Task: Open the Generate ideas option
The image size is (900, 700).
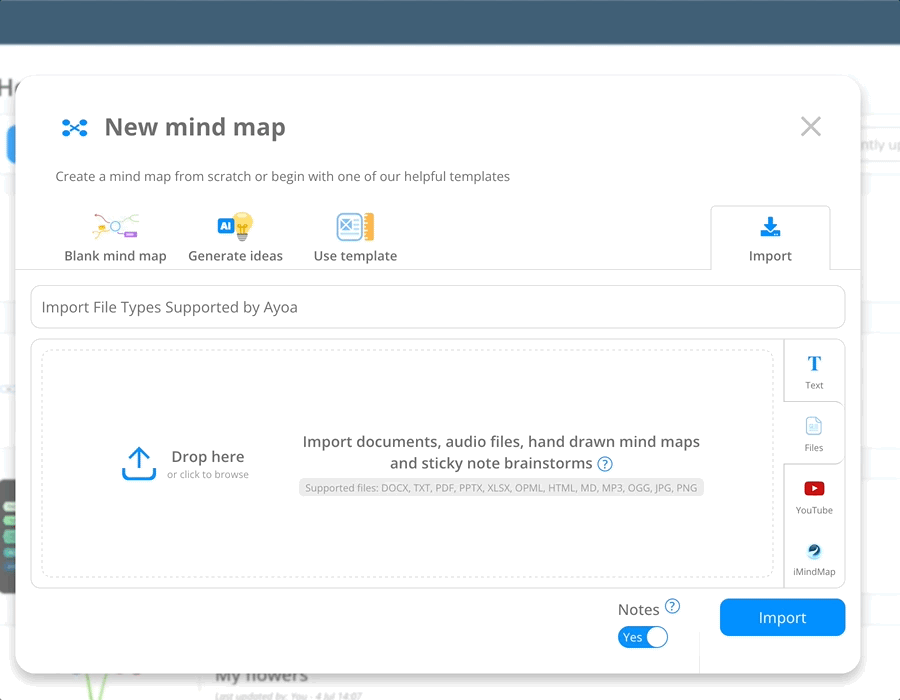Action: click(x=235, y=238)
